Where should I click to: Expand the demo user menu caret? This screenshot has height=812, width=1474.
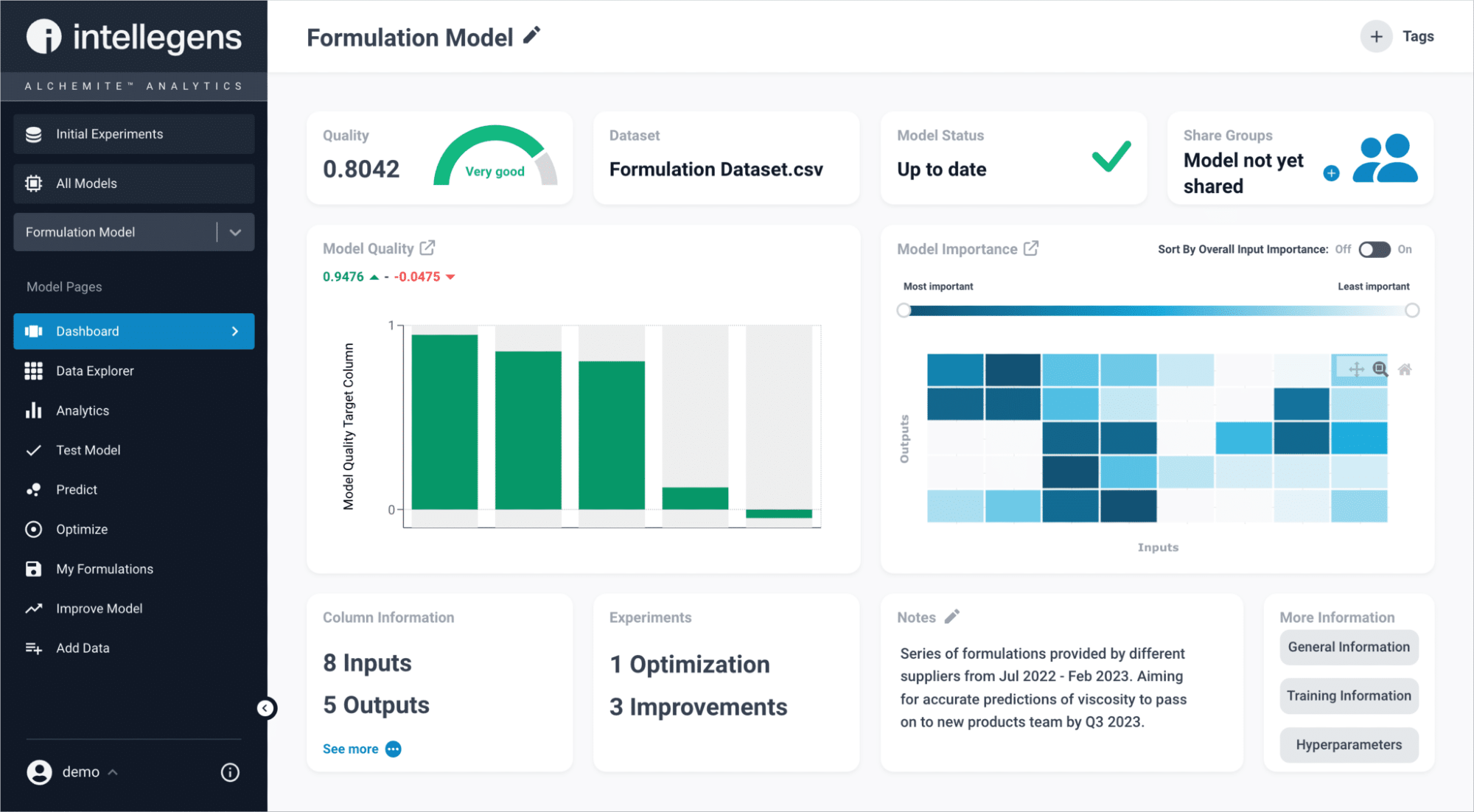click(x=113, y=772)
